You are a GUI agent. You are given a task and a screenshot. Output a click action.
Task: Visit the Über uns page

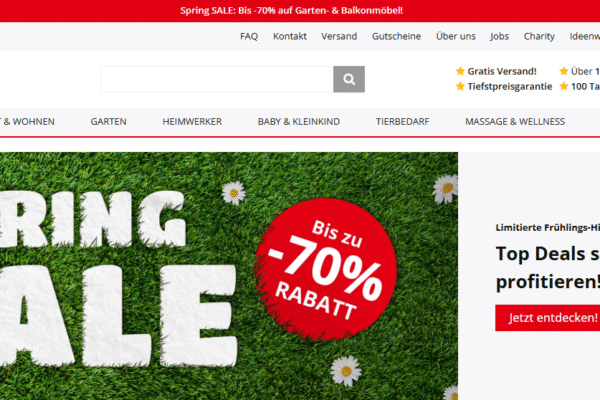coord(456,36)
